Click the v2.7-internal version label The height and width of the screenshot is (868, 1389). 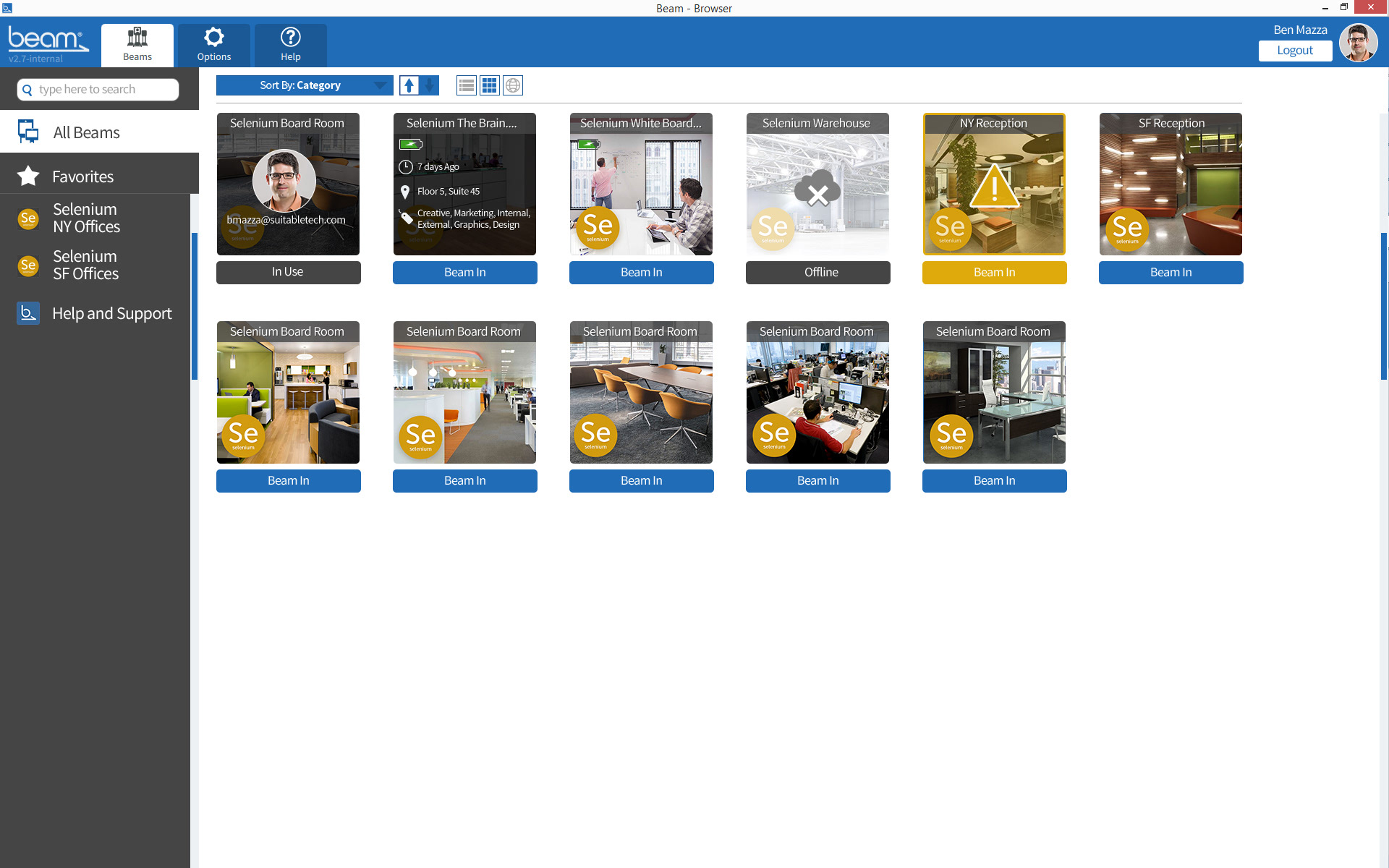point(36,59)
